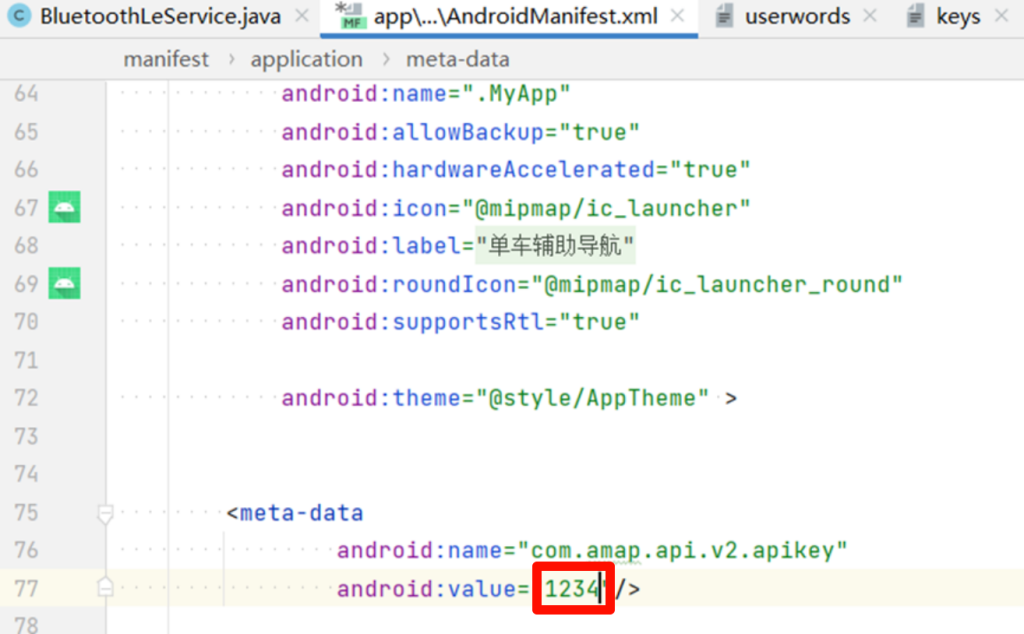
Task: Close the BluetoothLeService.java tab
Action: 302,17
